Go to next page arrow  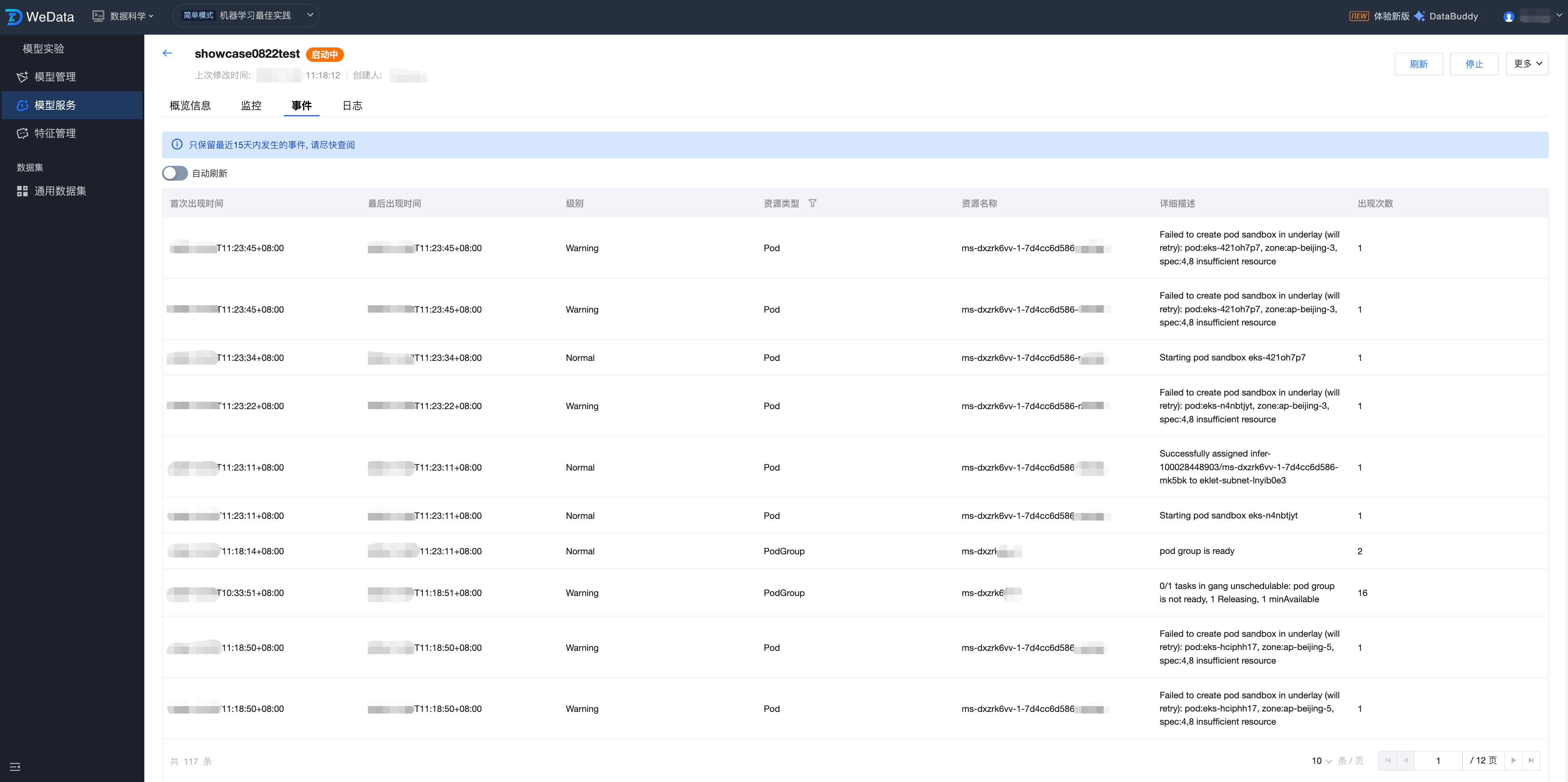(1513, 760)
